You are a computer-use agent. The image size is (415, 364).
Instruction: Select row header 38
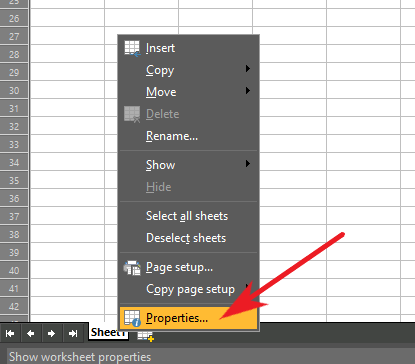(14, 234)
